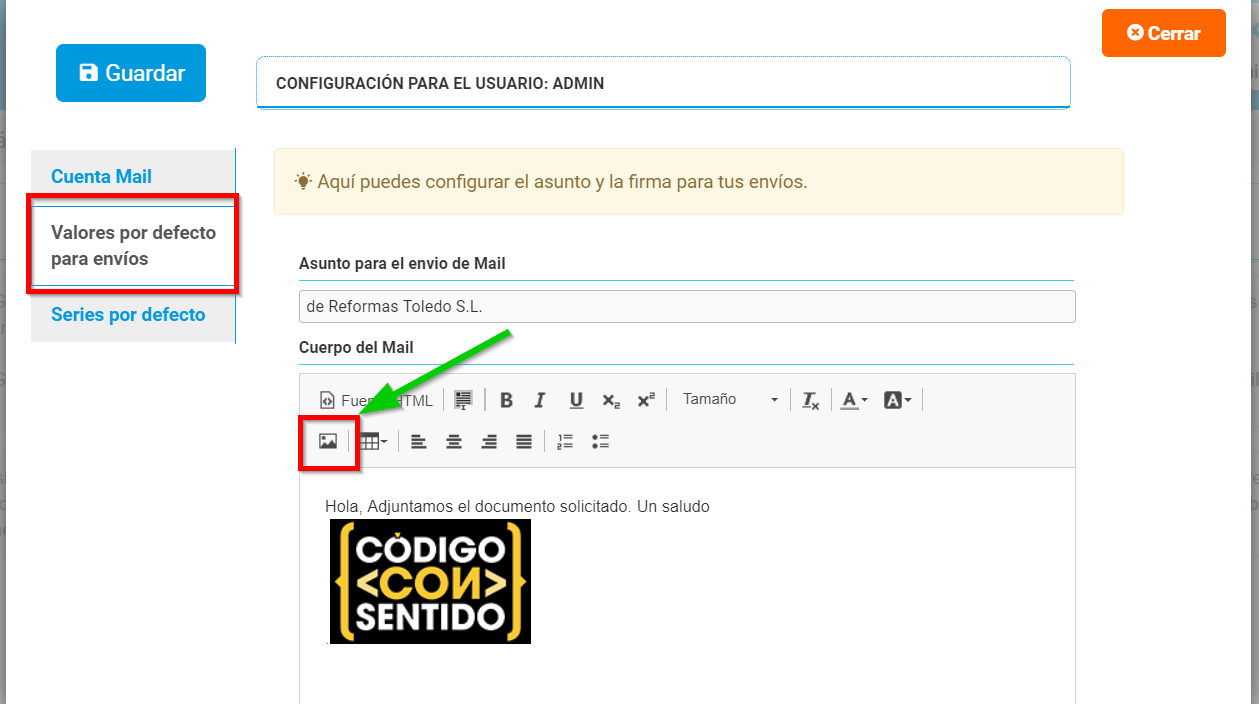Open the Cuenta Mail tab
This screenshot has height=704, width=1259.
pos(101,176)
